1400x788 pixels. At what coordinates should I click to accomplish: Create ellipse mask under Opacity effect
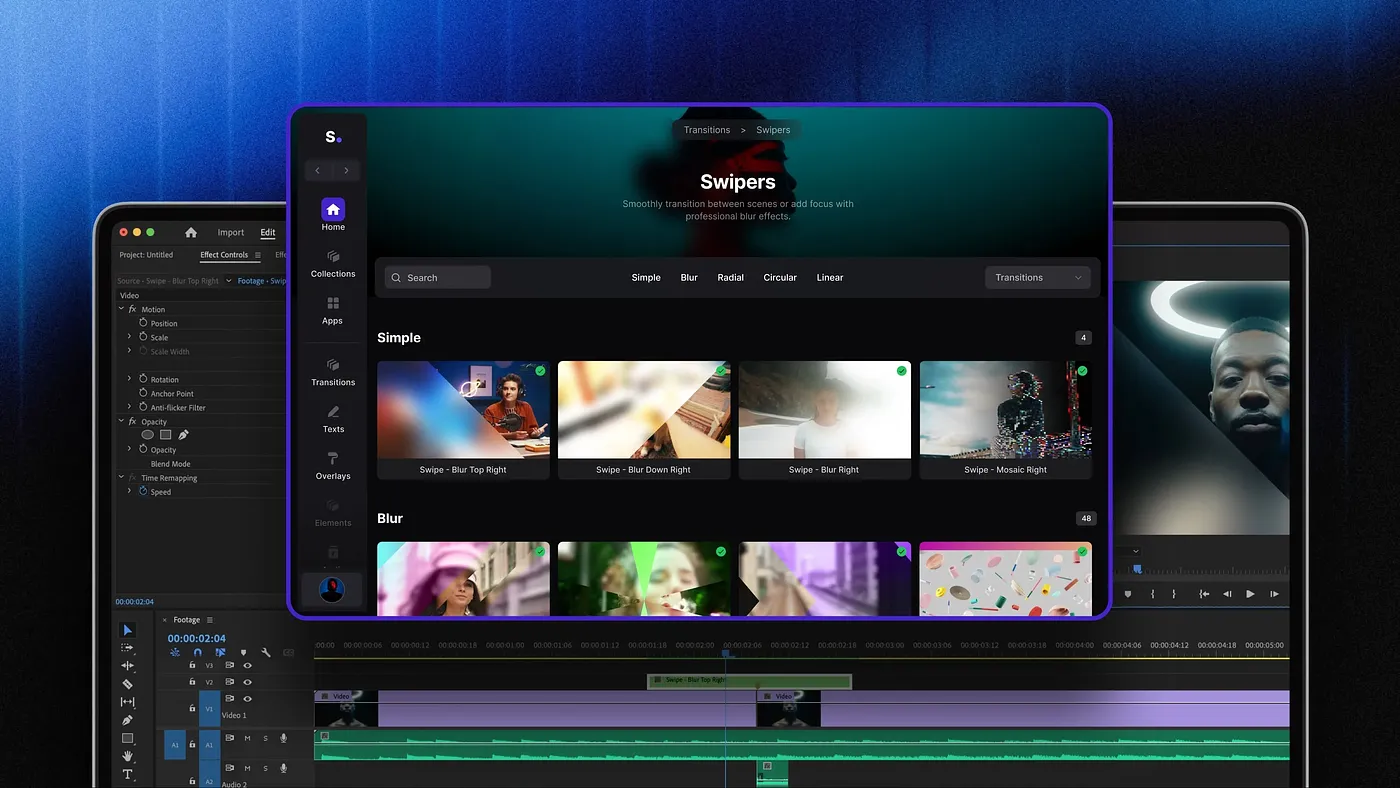[148, 435]
